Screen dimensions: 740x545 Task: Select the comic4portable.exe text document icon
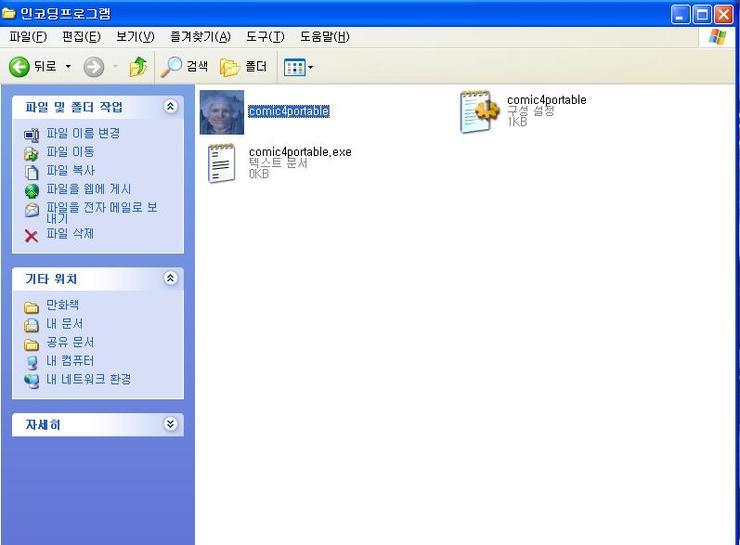click(x=221, y=163)
